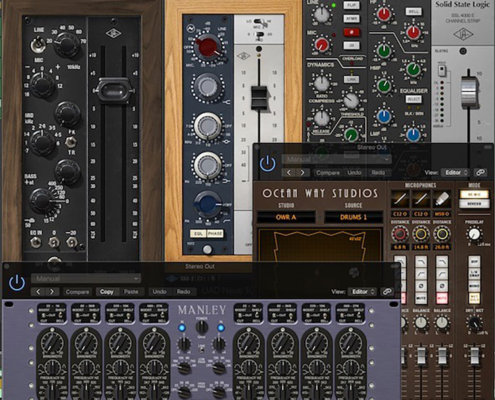Click Undo in Ocean Way plugin header

pos(354,173)
